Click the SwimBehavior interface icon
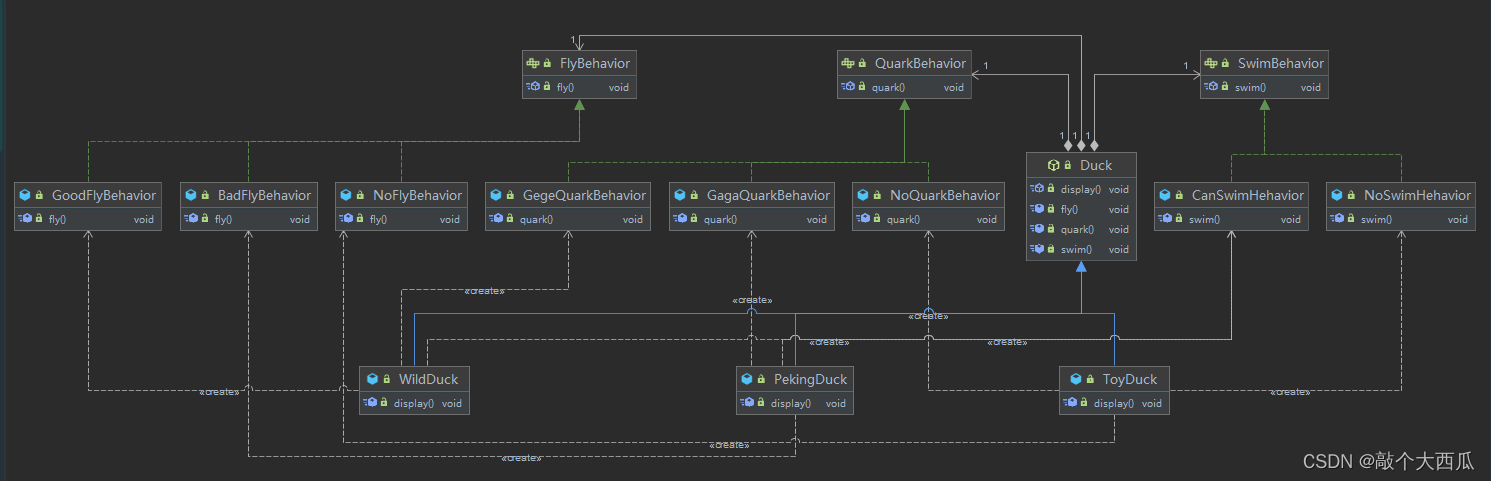 pyautogui.click(x=1211, y=63)
